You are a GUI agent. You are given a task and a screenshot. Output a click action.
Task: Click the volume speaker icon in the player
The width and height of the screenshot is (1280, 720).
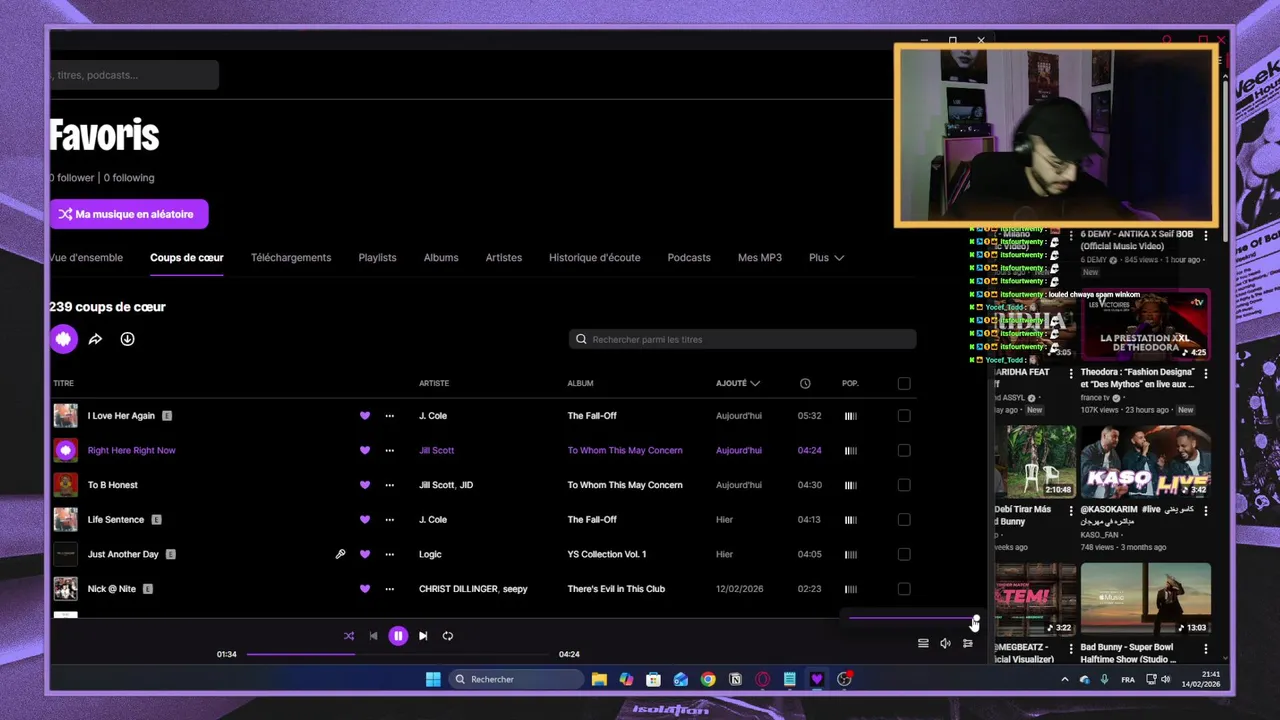(x=945, y=643)
